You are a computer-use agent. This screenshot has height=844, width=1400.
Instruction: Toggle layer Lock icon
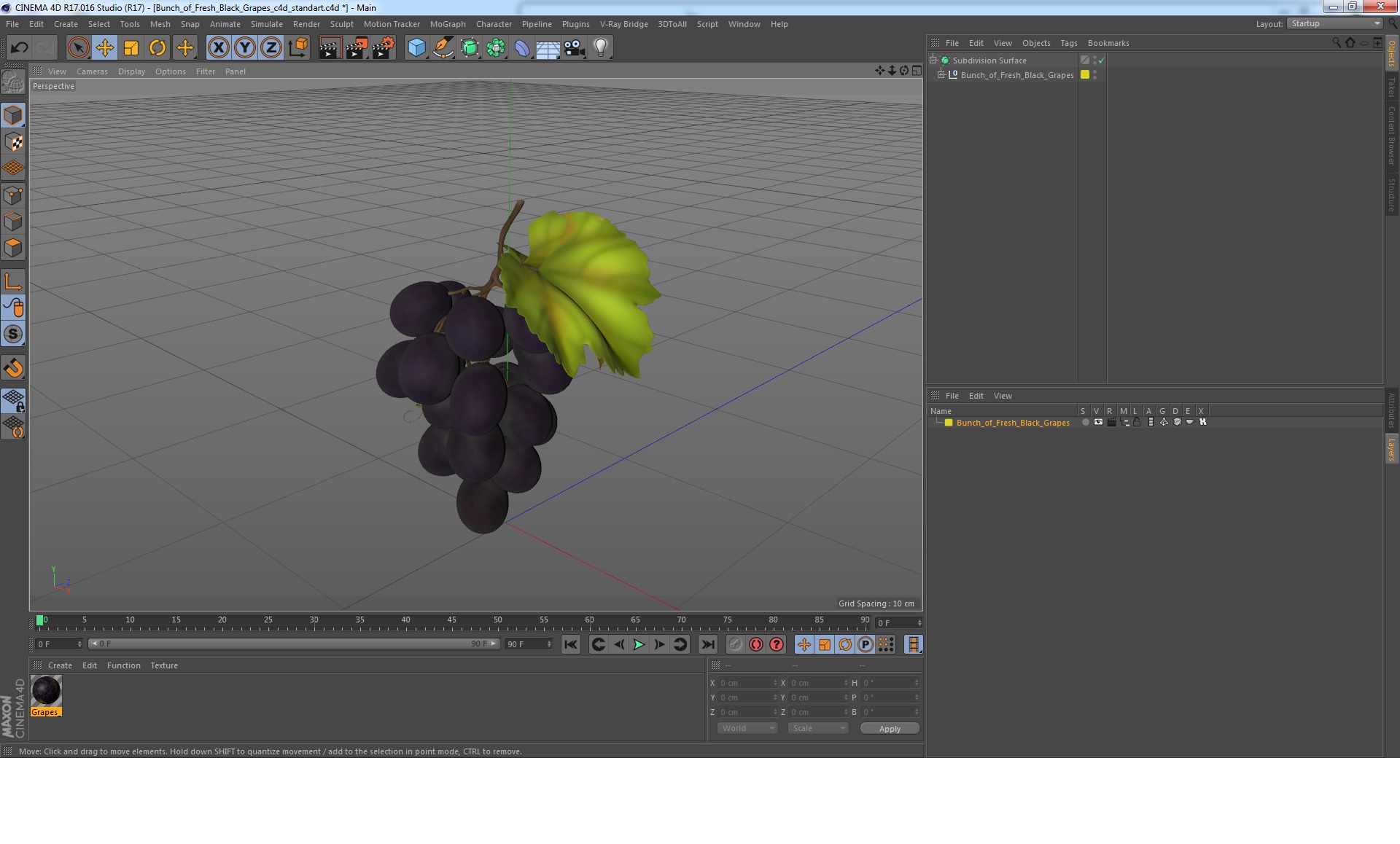coord(1137,422)
